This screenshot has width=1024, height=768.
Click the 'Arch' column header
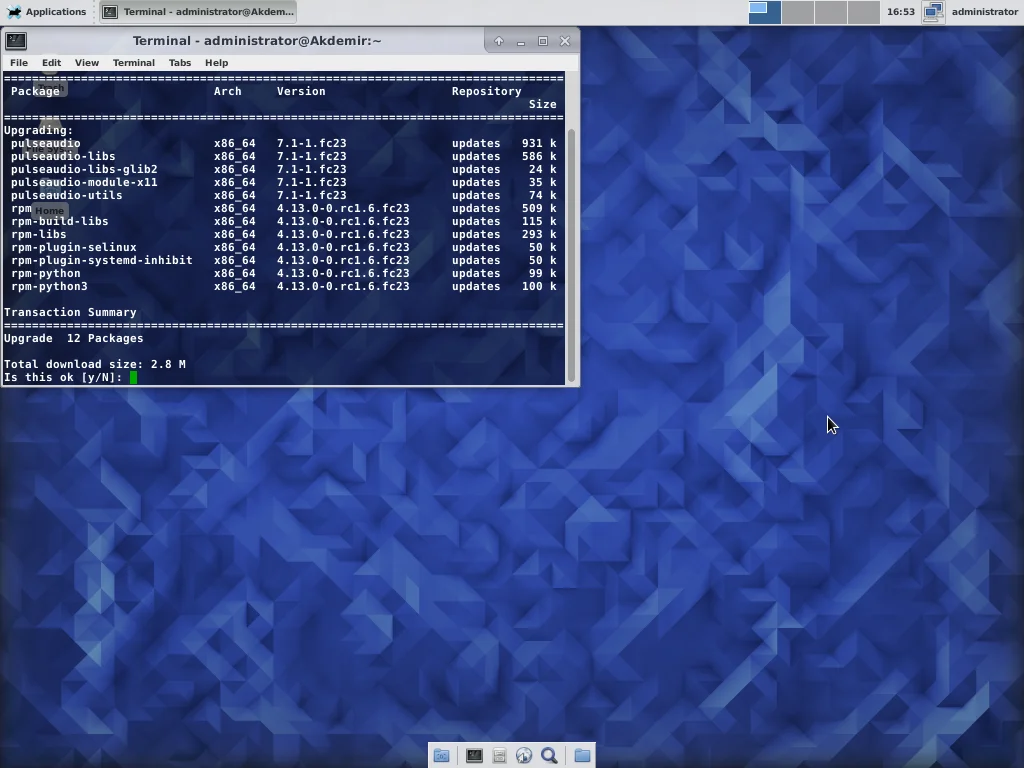(x=228, y=91)
